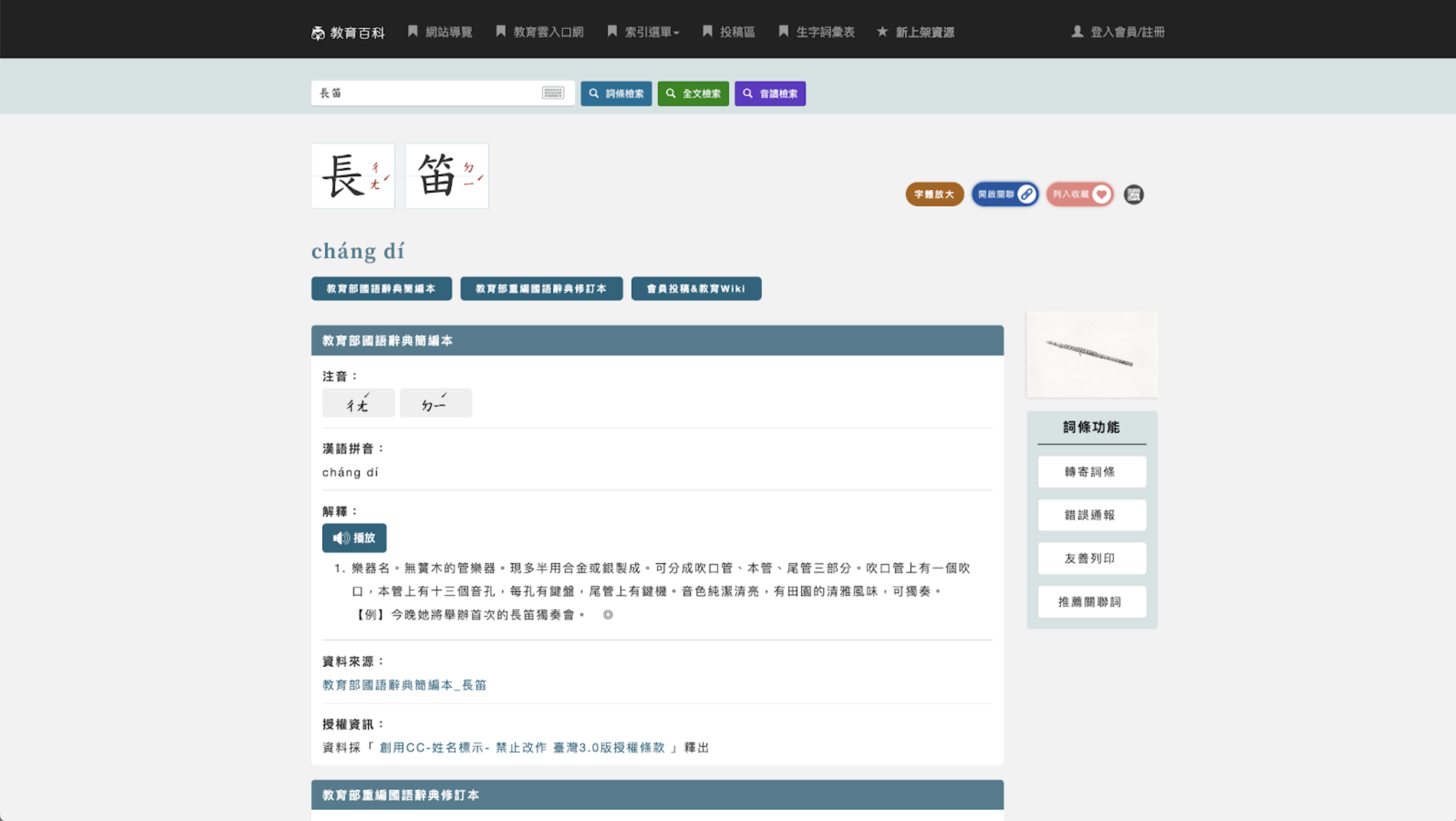Open the 教育部國語辭典簡編本_長笛 source link
The height and width of the screenshot is (821, 1456).
405,685
